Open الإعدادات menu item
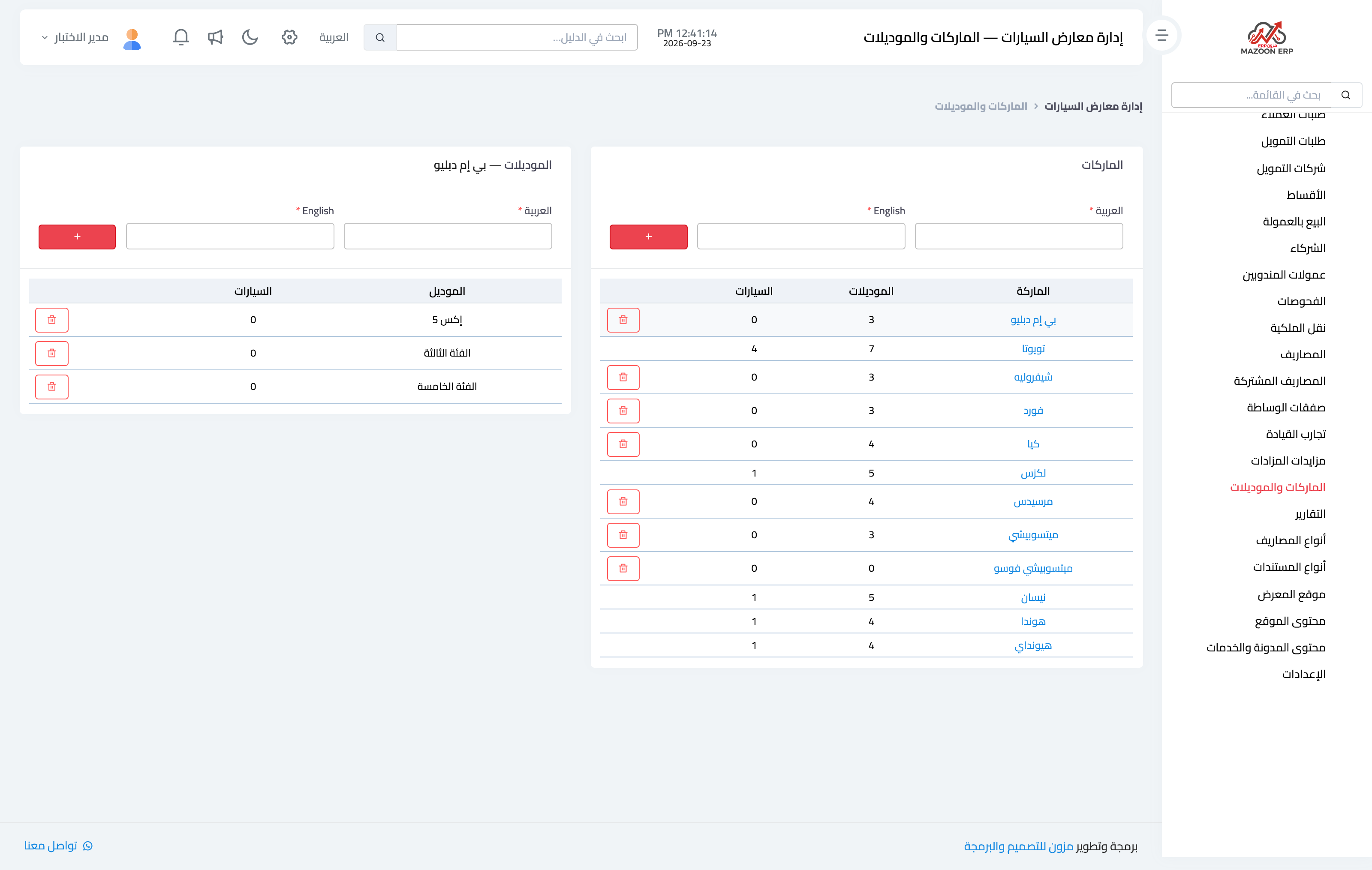 click(x=1304, y=674)
